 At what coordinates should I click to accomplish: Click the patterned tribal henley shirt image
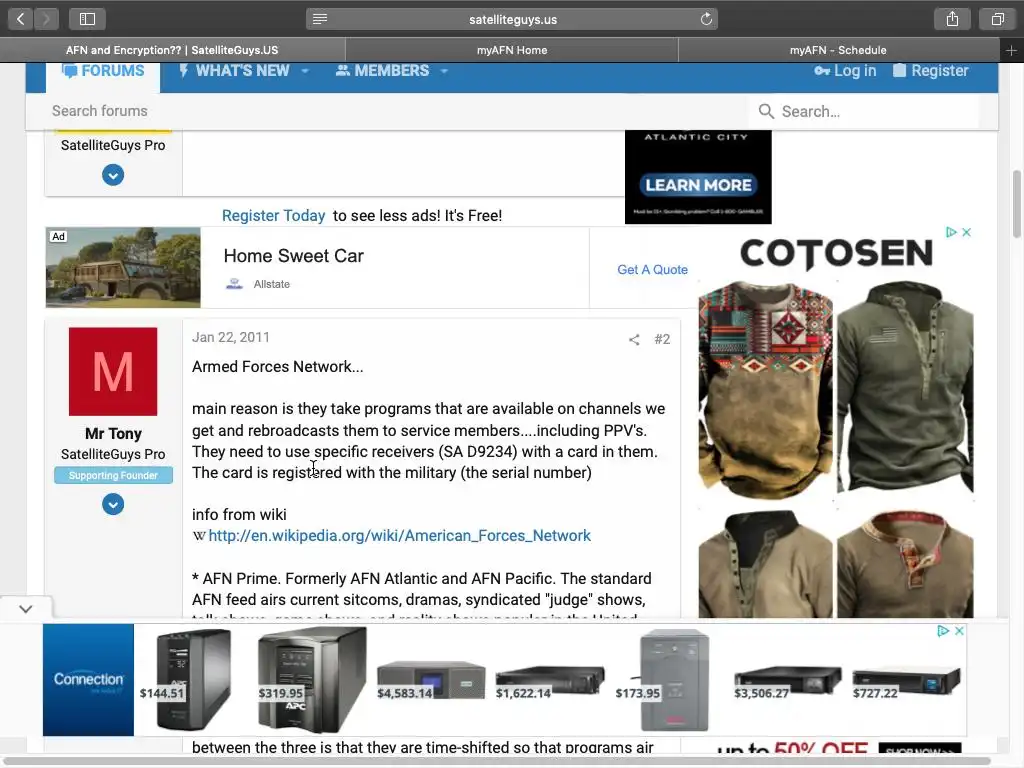765,391
